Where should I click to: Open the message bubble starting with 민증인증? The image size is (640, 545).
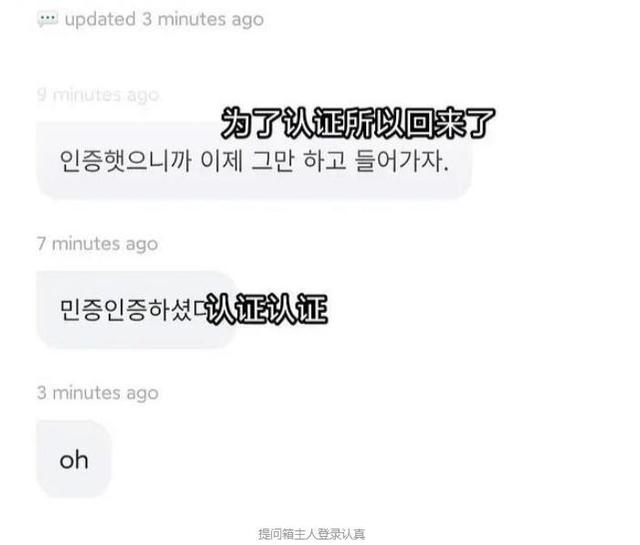(137, 309)
